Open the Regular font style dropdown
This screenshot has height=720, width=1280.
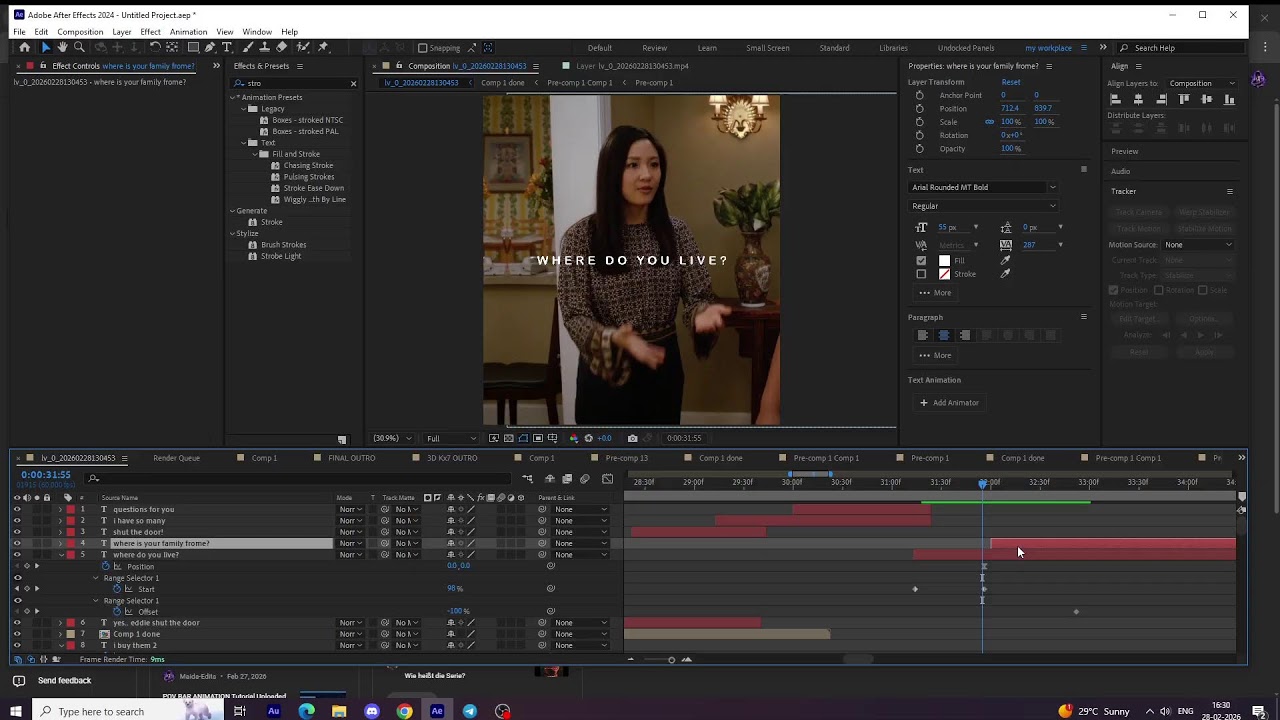point(983,206)
